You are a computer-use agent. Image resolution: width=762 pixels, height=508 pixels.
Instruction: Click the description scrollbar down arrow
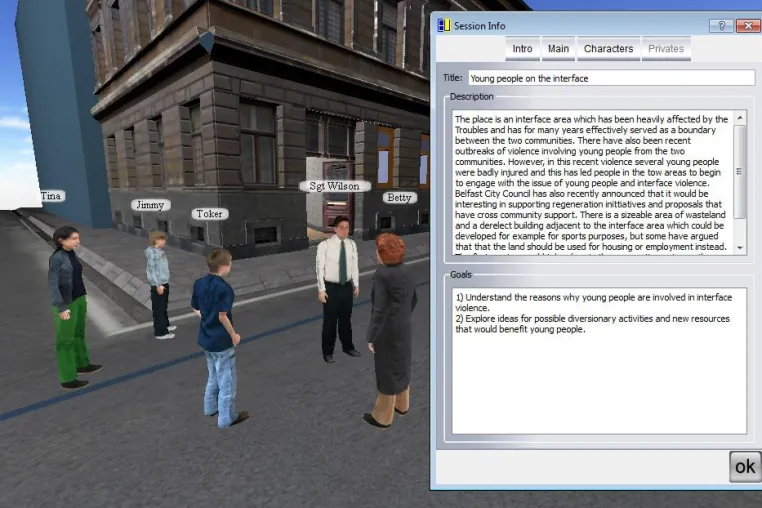(x=740, y=247)
